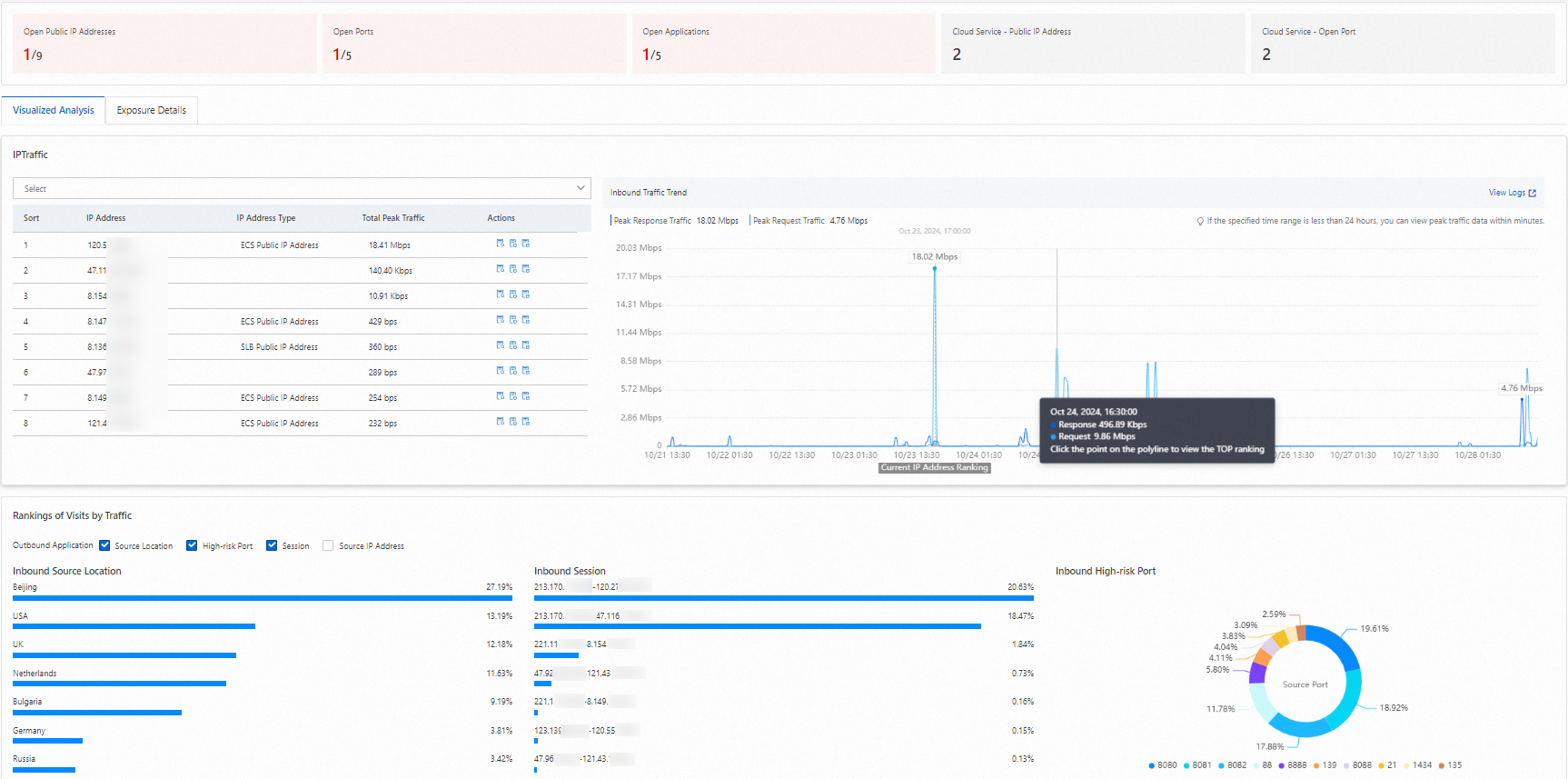
Task: Uncheck the Session checkbox
Action: click(x=272, y=545)
